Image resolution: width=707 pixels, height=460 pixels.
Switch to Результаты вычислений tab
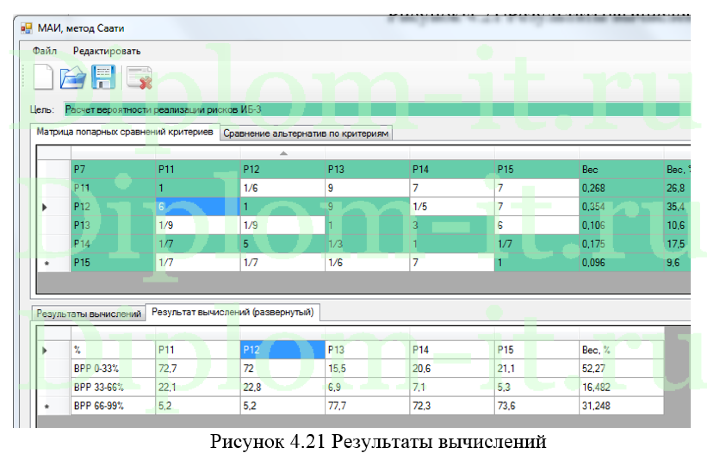tap(88, 313)
